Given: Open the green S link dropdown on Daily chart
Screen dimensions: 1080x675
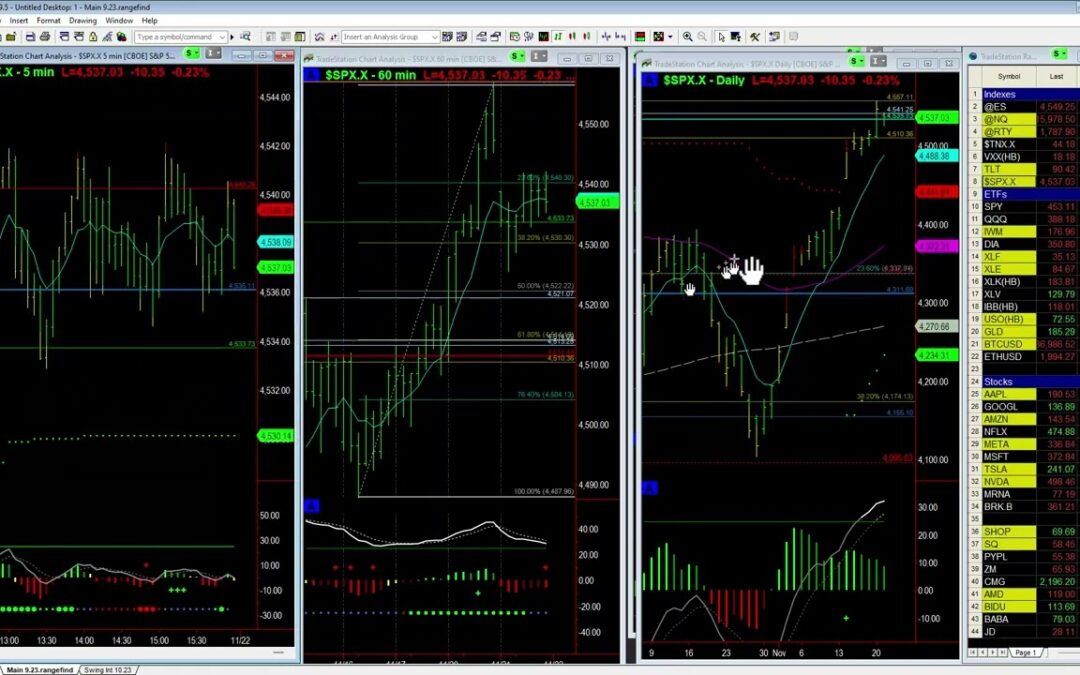Looking at the screenshot, I should click(856, 61).
